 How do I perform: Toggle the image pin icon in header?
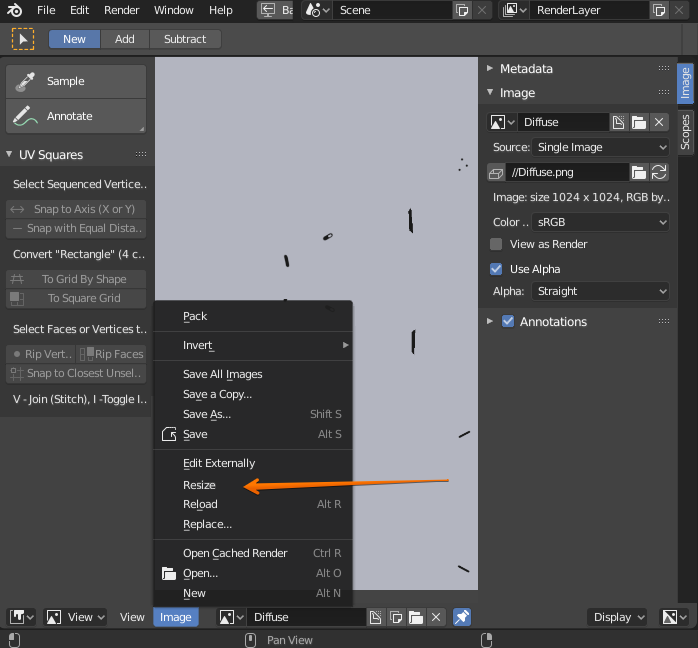point(462,617)
